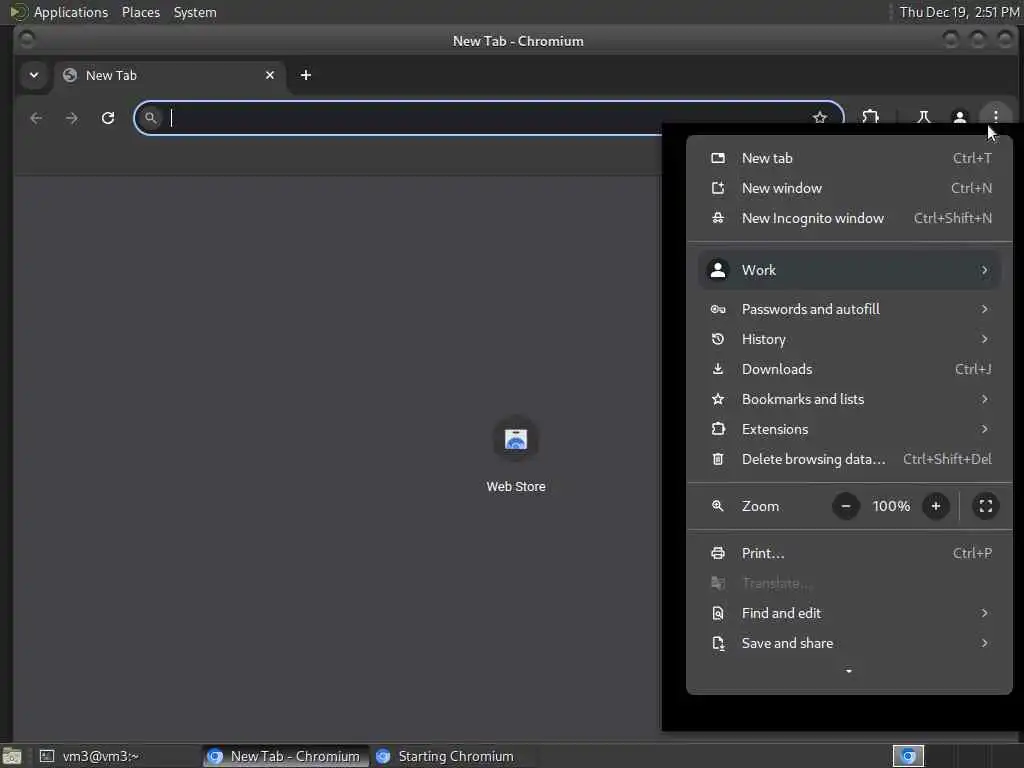Decrease zoom with the minus button
Screen dimensions: 1024x768
pos(846,506)
